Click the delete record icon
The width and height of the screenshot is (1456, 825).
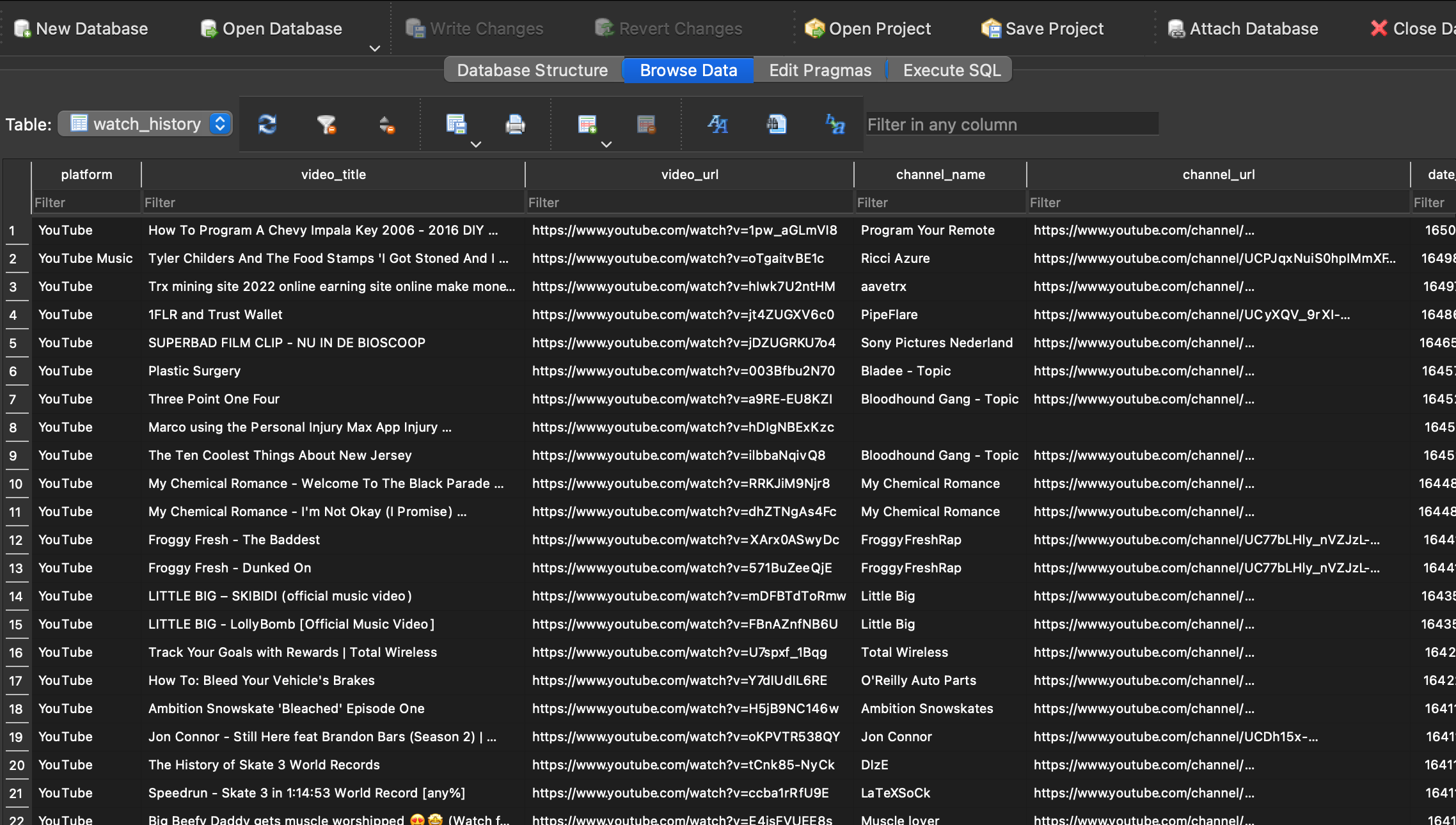tap(646, 124)
